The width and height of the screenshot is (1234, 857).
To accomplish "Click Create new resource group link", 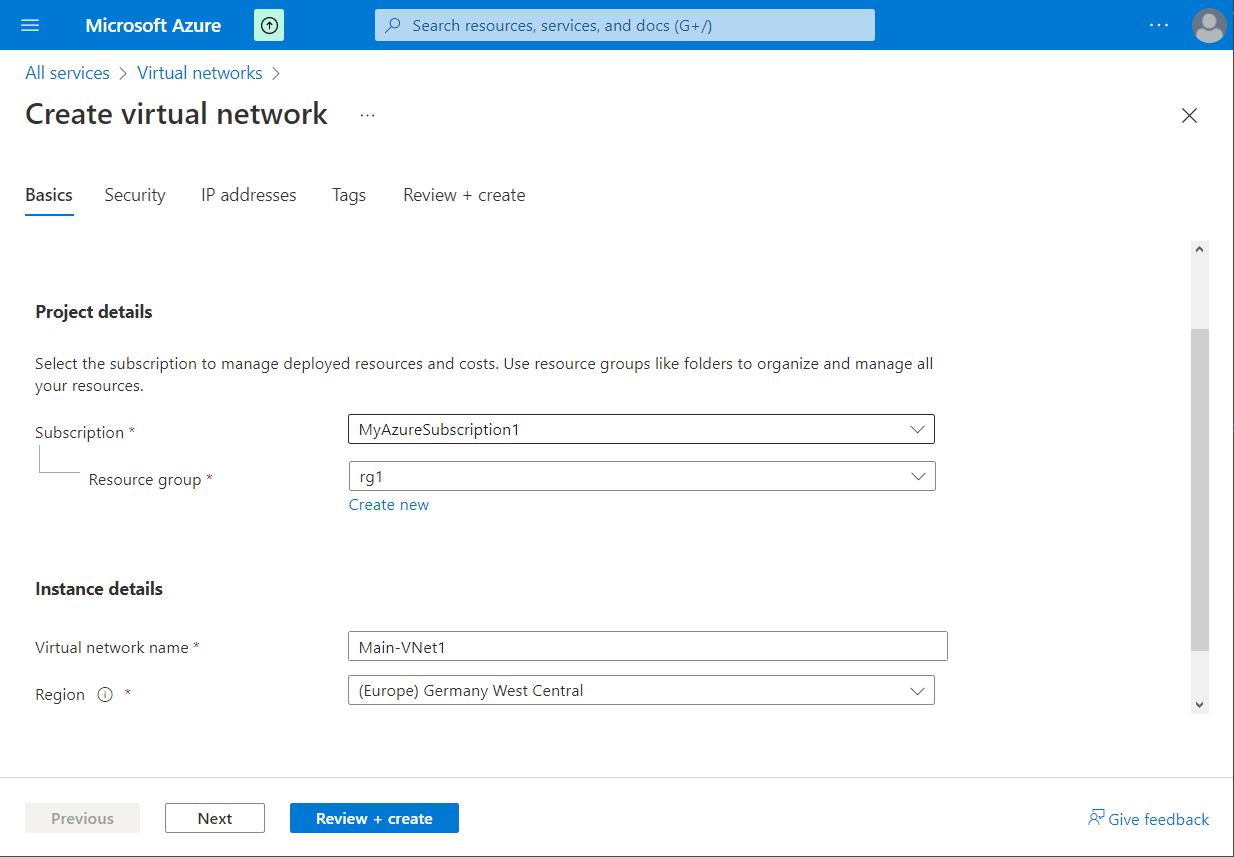I will click(389, 505).
